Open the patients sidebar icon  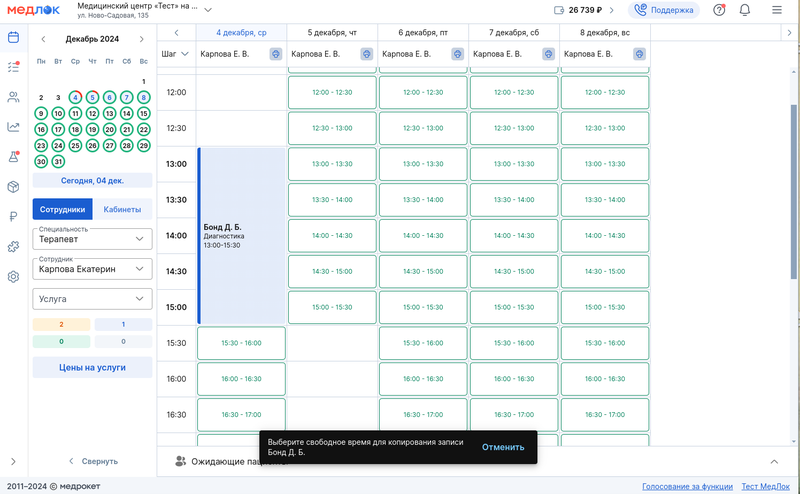click(x=13, y=97)
